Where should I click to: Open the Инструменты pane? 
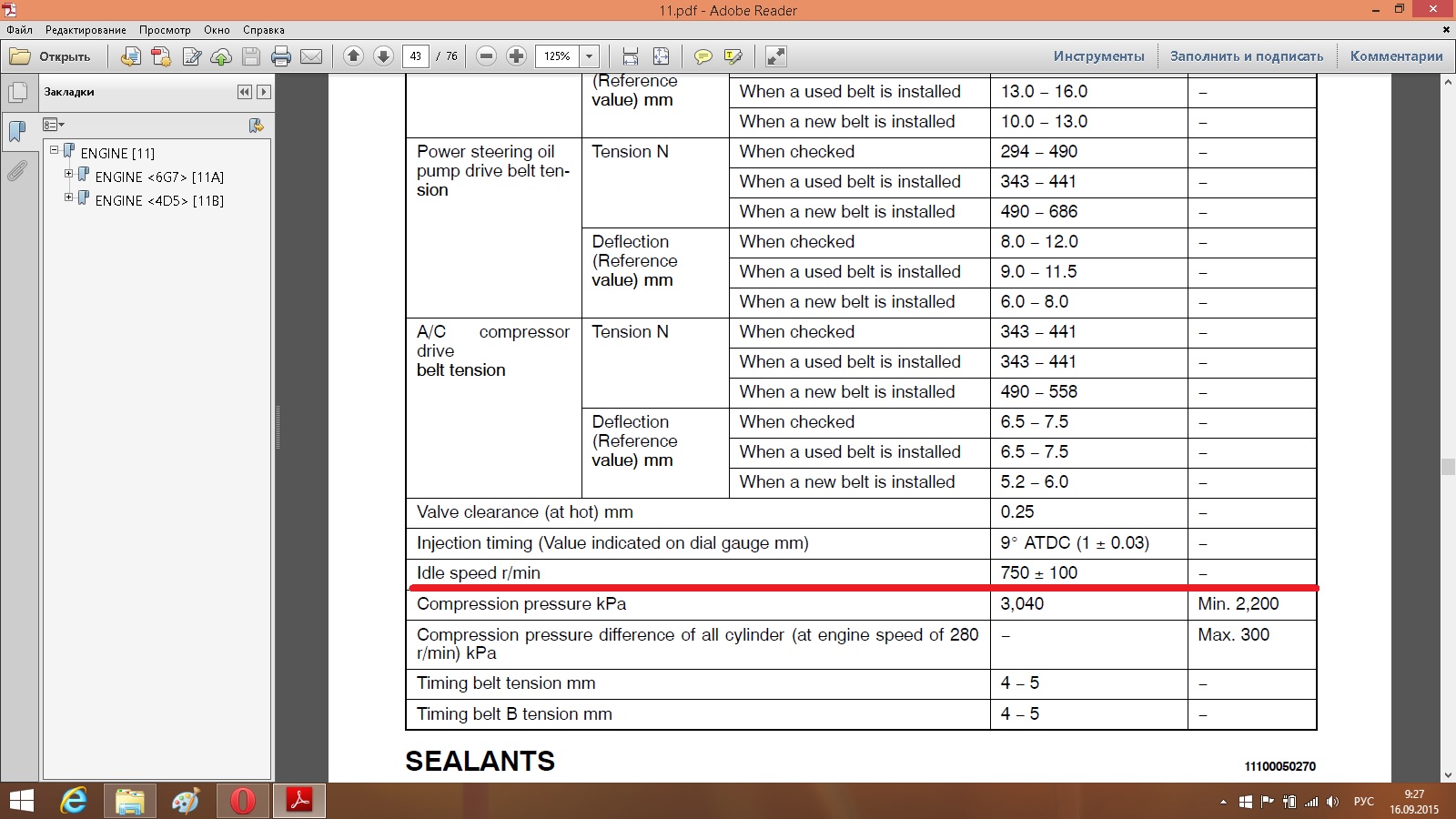pos(1098,56)
